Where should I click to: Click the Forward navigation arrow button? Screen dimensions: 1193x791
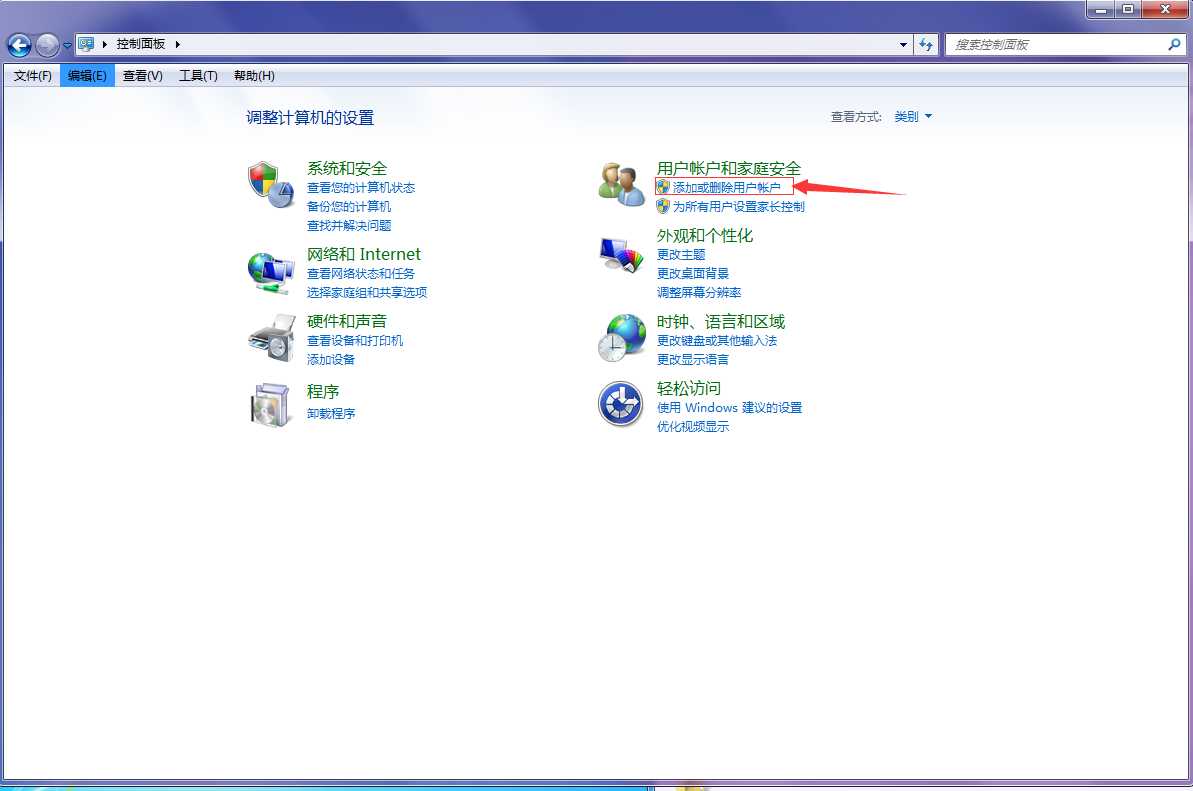pos(47,45)
